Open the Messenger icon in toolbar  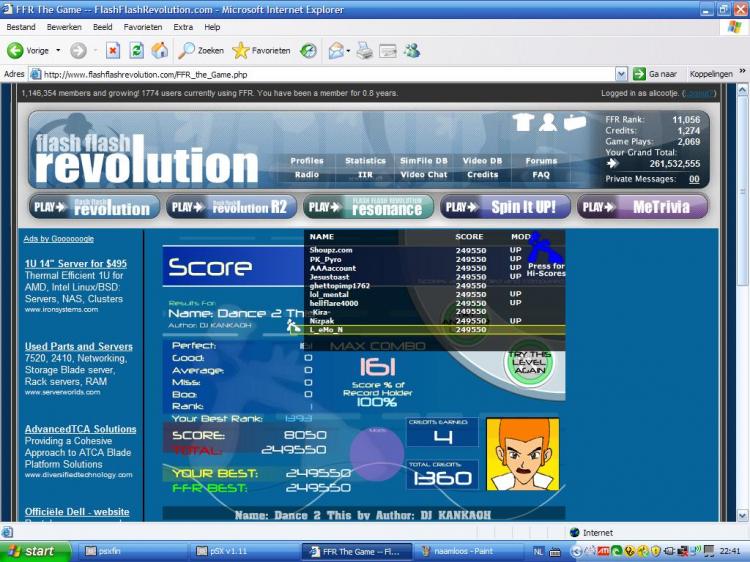412,50
